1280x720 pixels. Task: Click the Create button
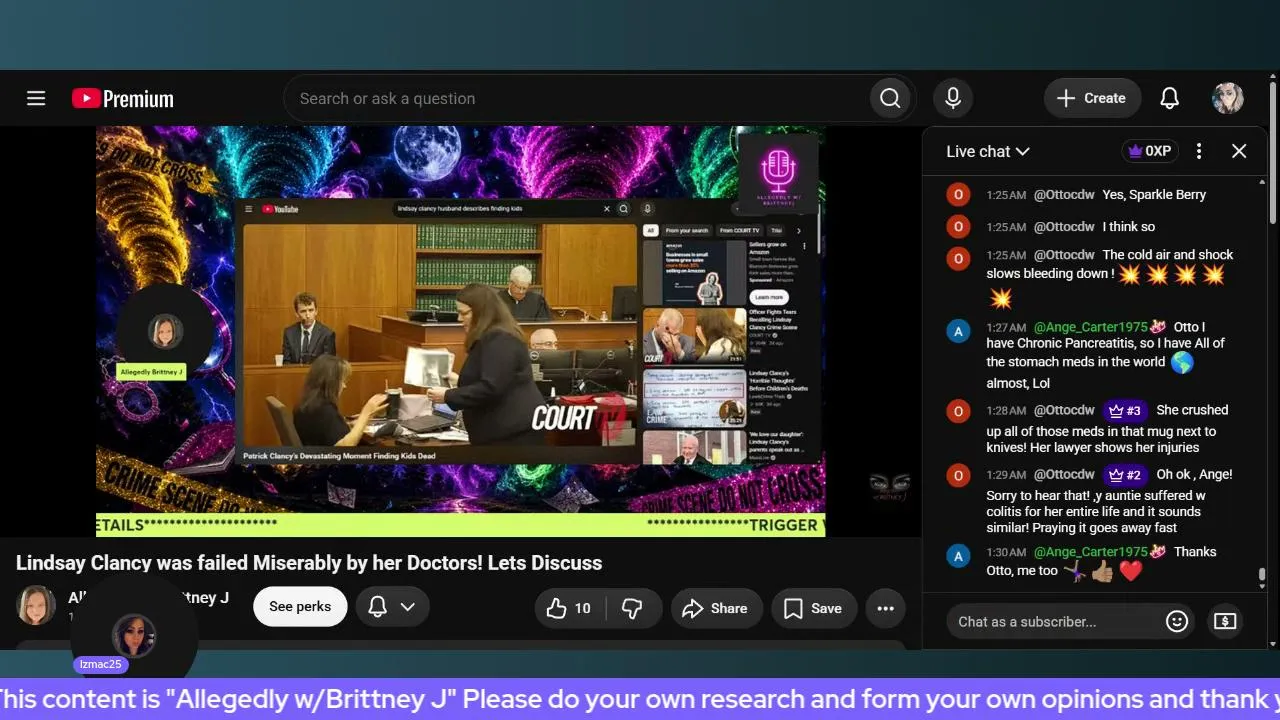click(1092, 98)
